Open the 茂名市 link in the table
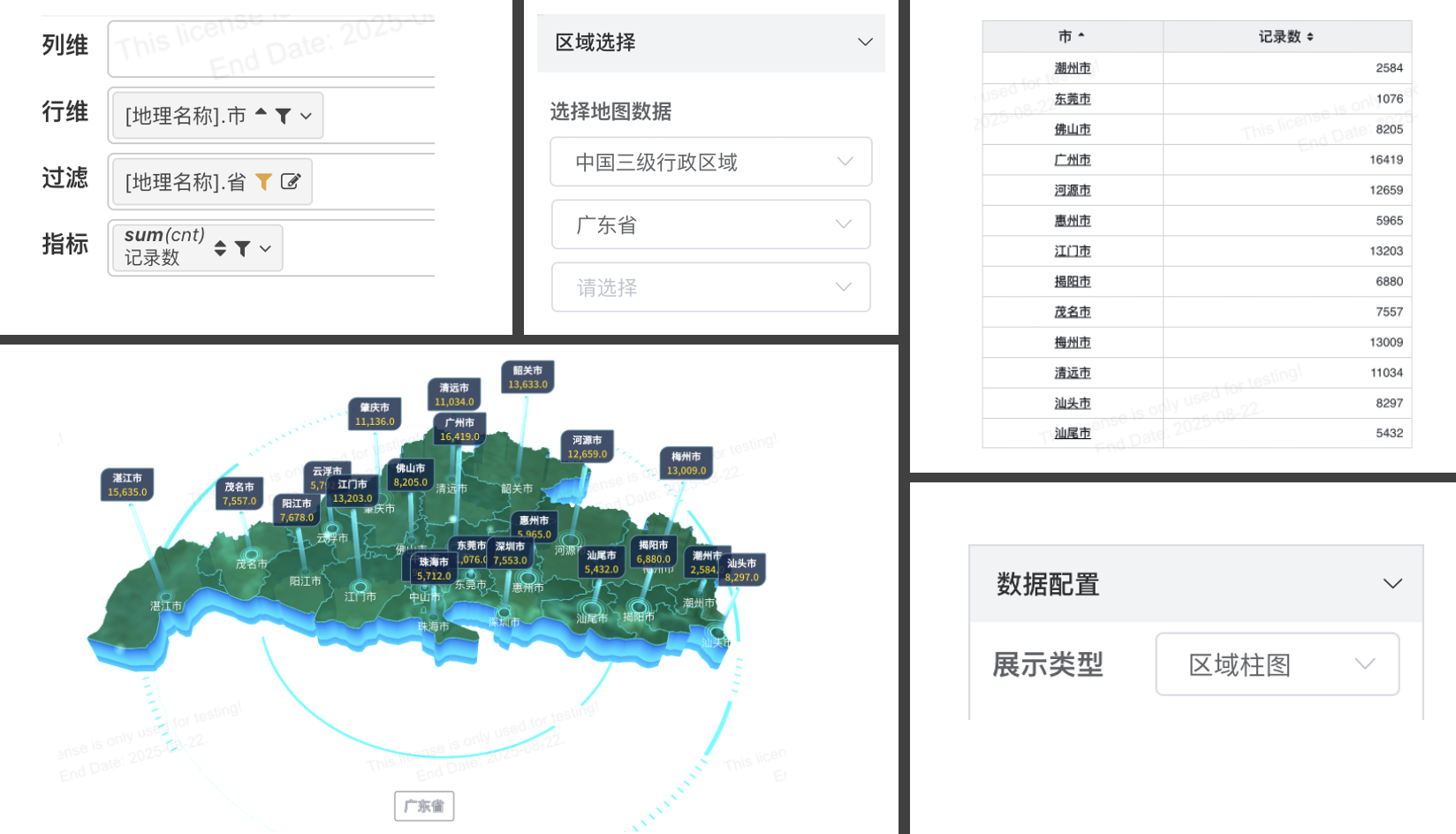The image size is (1456, 834). pos(1073,312)
